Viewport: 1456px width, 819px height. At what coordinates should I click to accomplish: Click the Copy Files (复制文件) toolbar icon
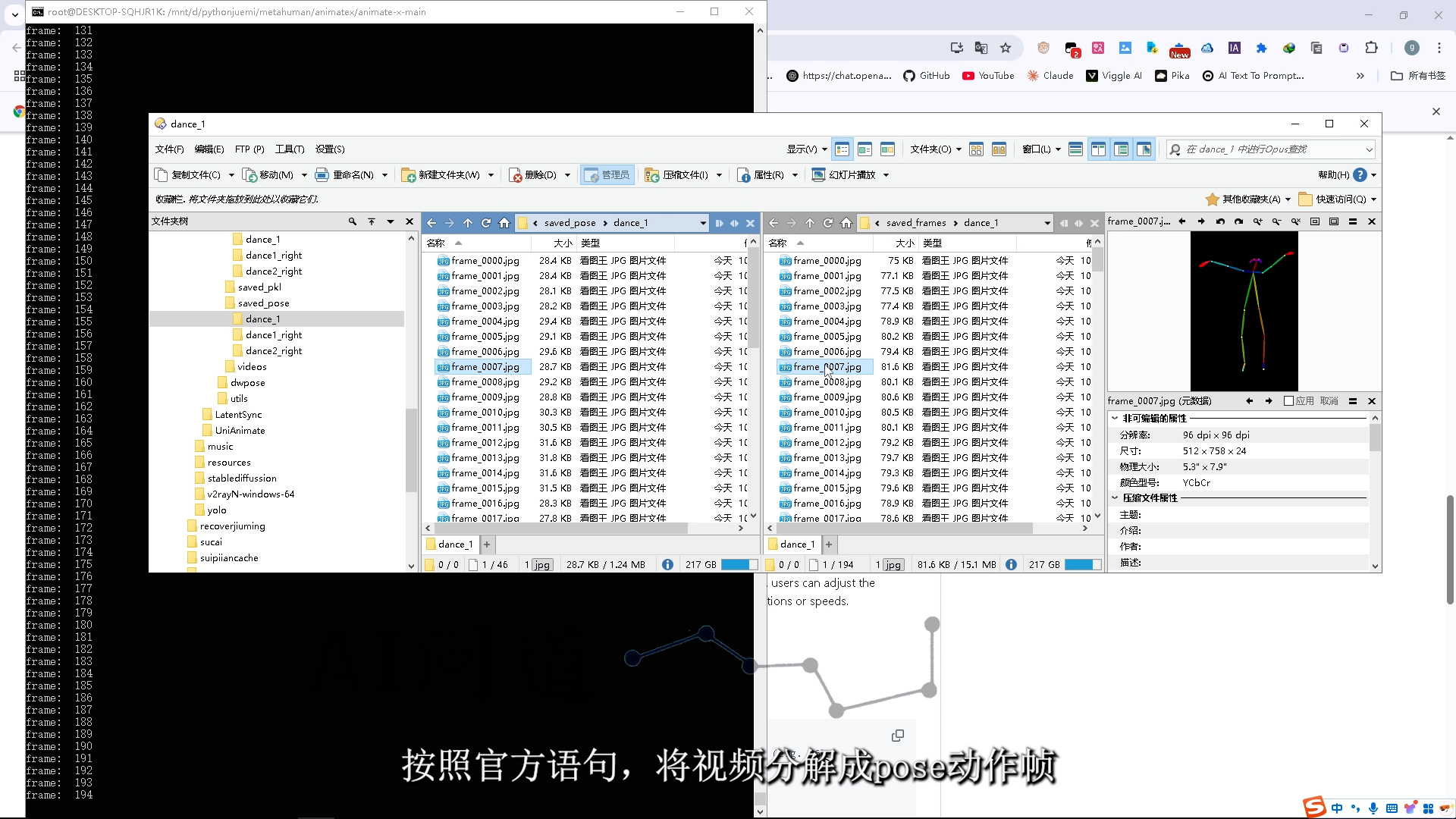click(161, 175)
